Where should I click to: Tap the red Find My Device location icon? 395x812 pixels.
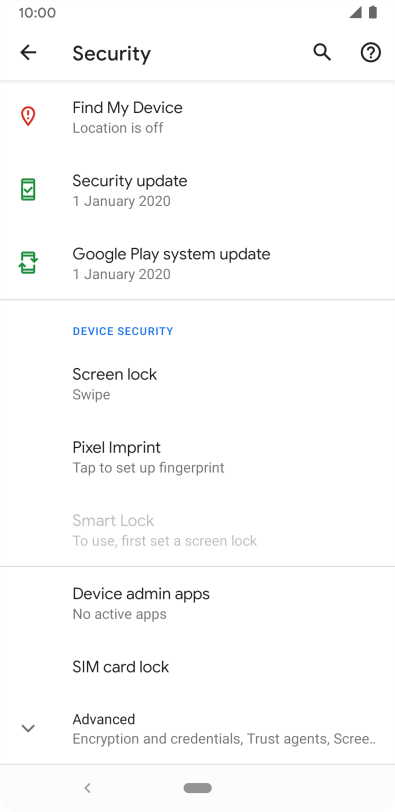tap(28, 116)
